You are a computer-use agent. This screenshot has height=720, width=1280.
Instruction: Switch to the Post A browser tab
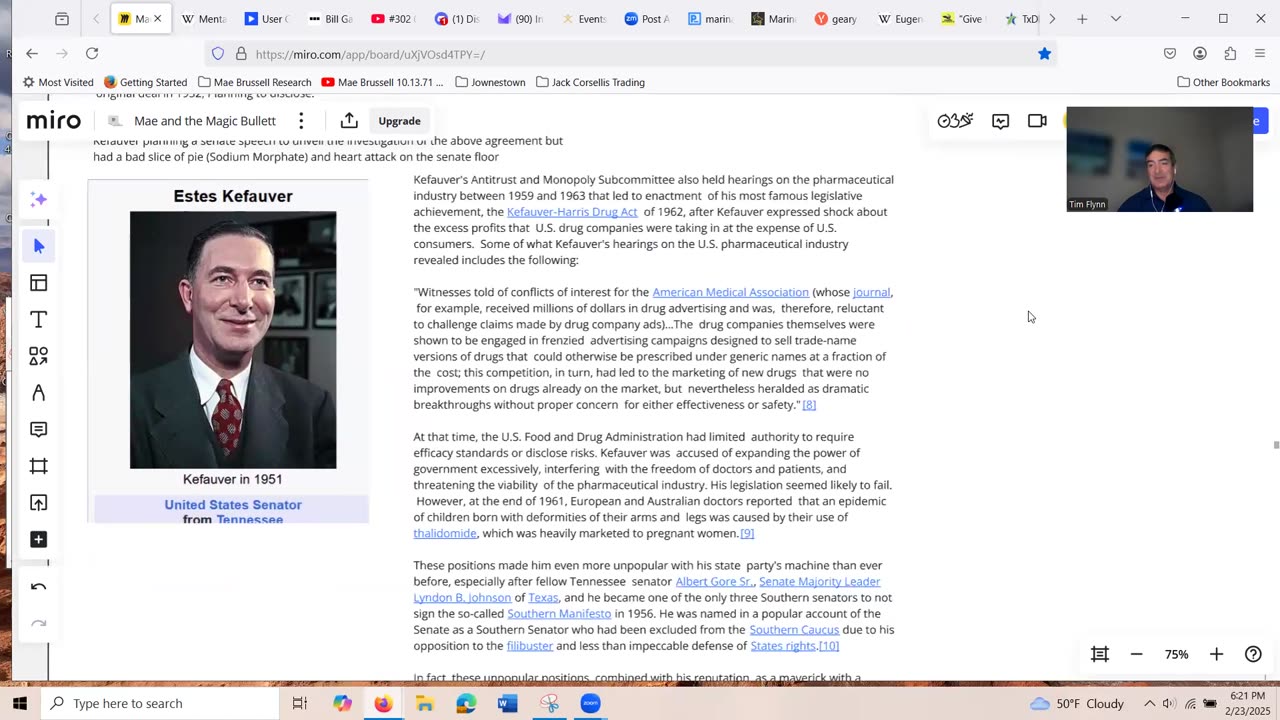click(646, 19)
